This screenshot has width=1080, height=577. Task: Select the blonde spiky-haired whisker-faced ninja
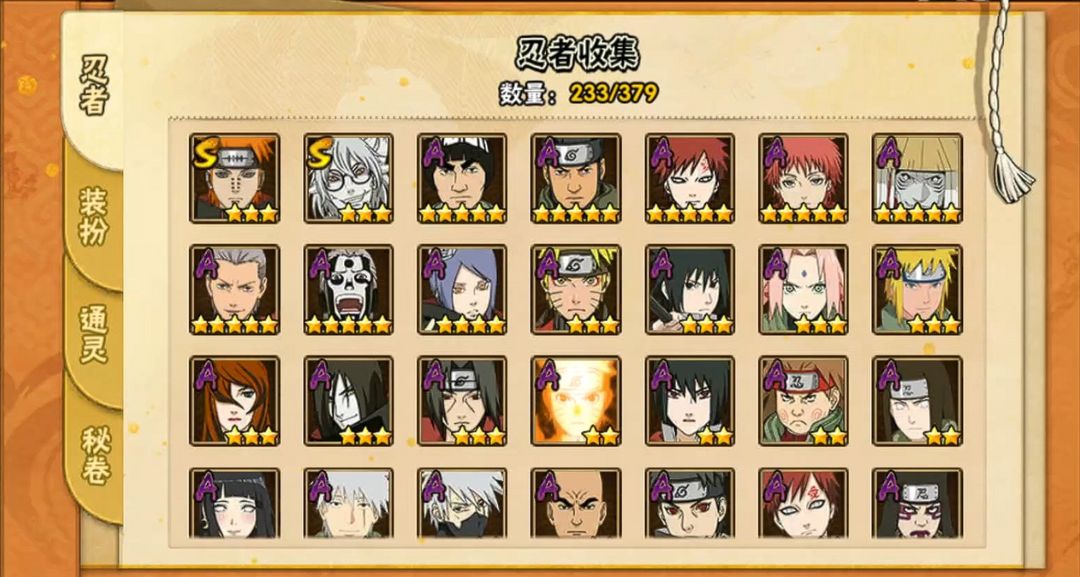point(576,290)
